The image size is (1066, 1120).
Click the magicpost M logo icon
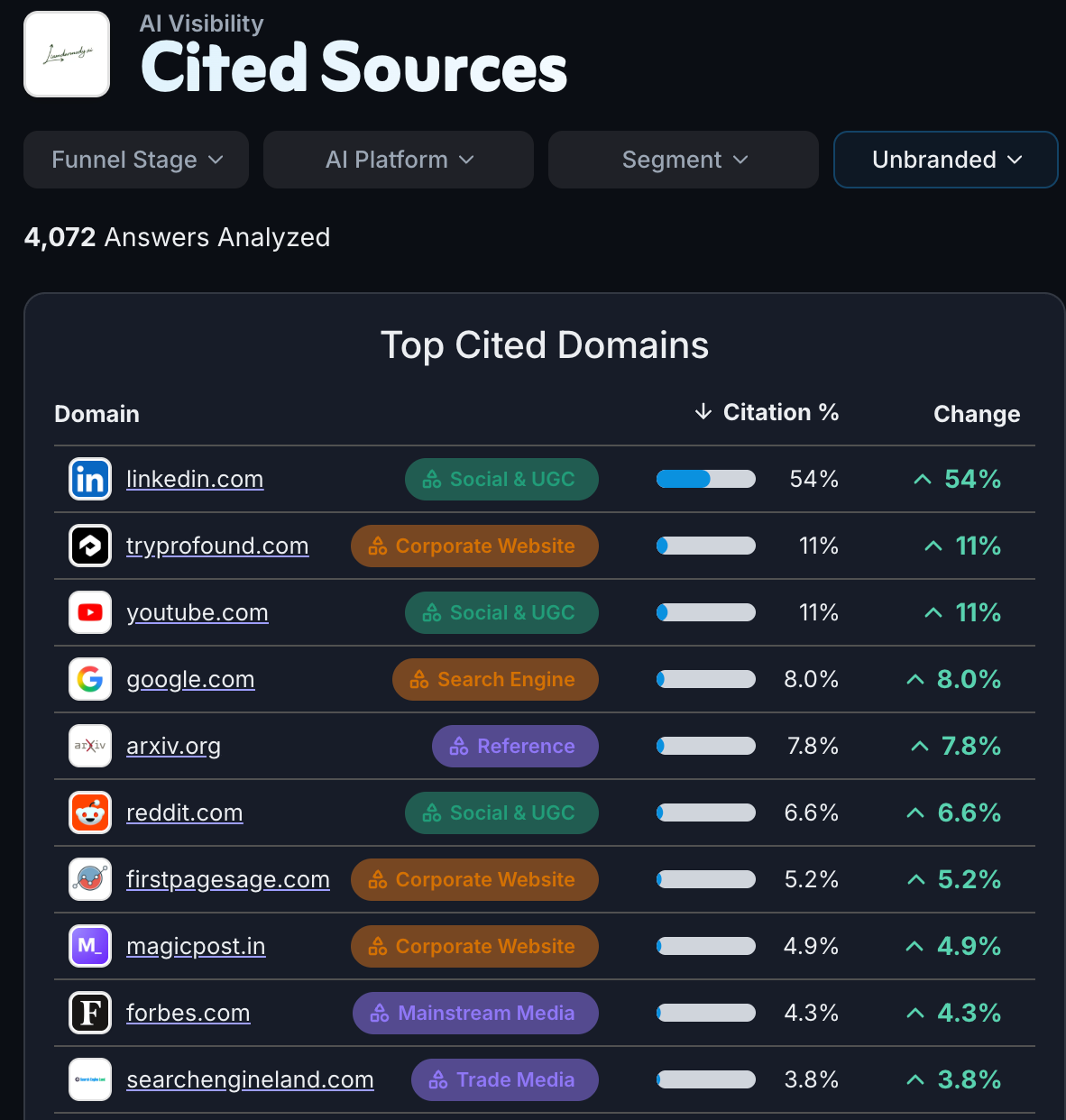pyautogui.click(x=90, y=946)
